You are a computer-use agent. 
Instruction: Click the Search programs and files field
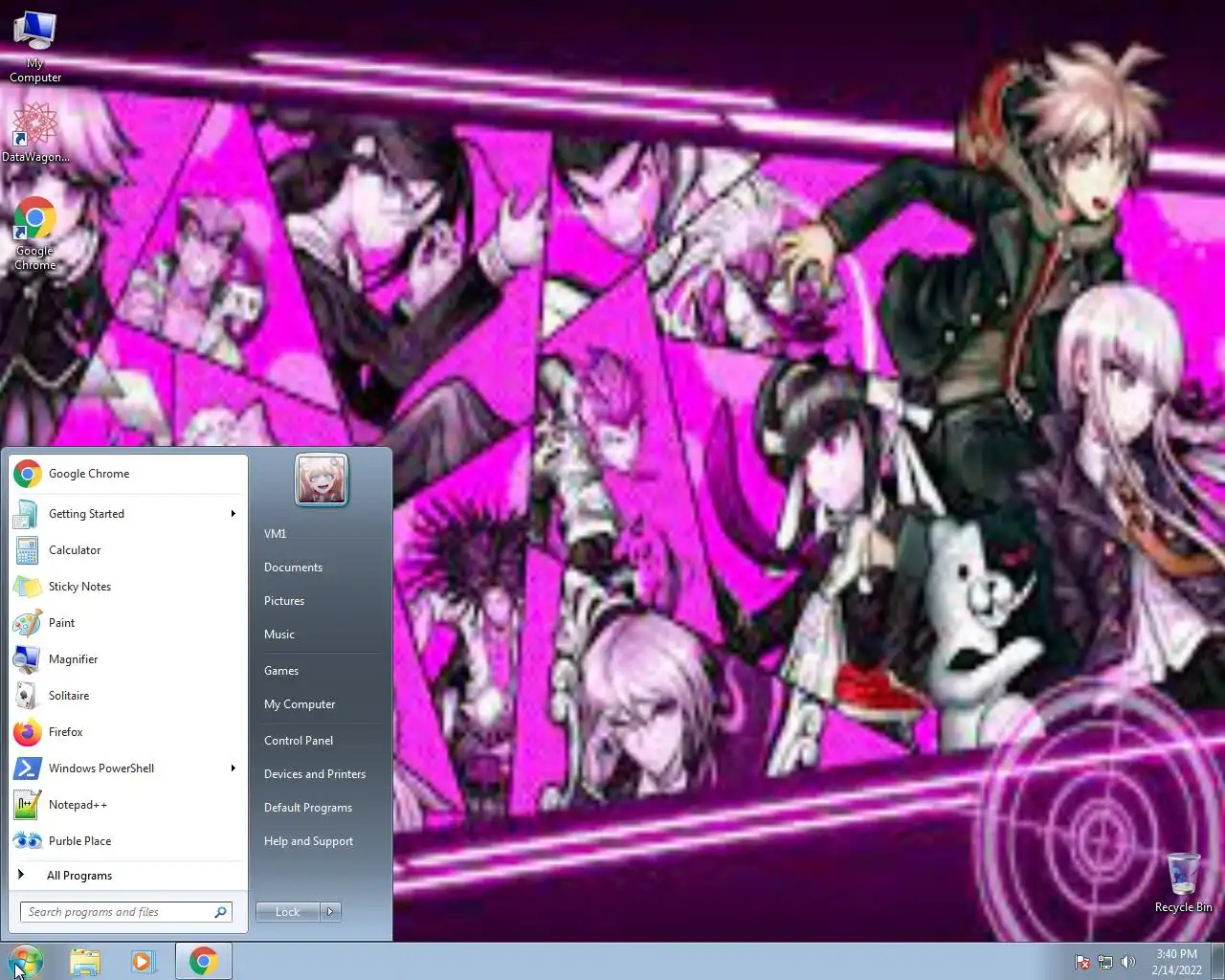125,912
